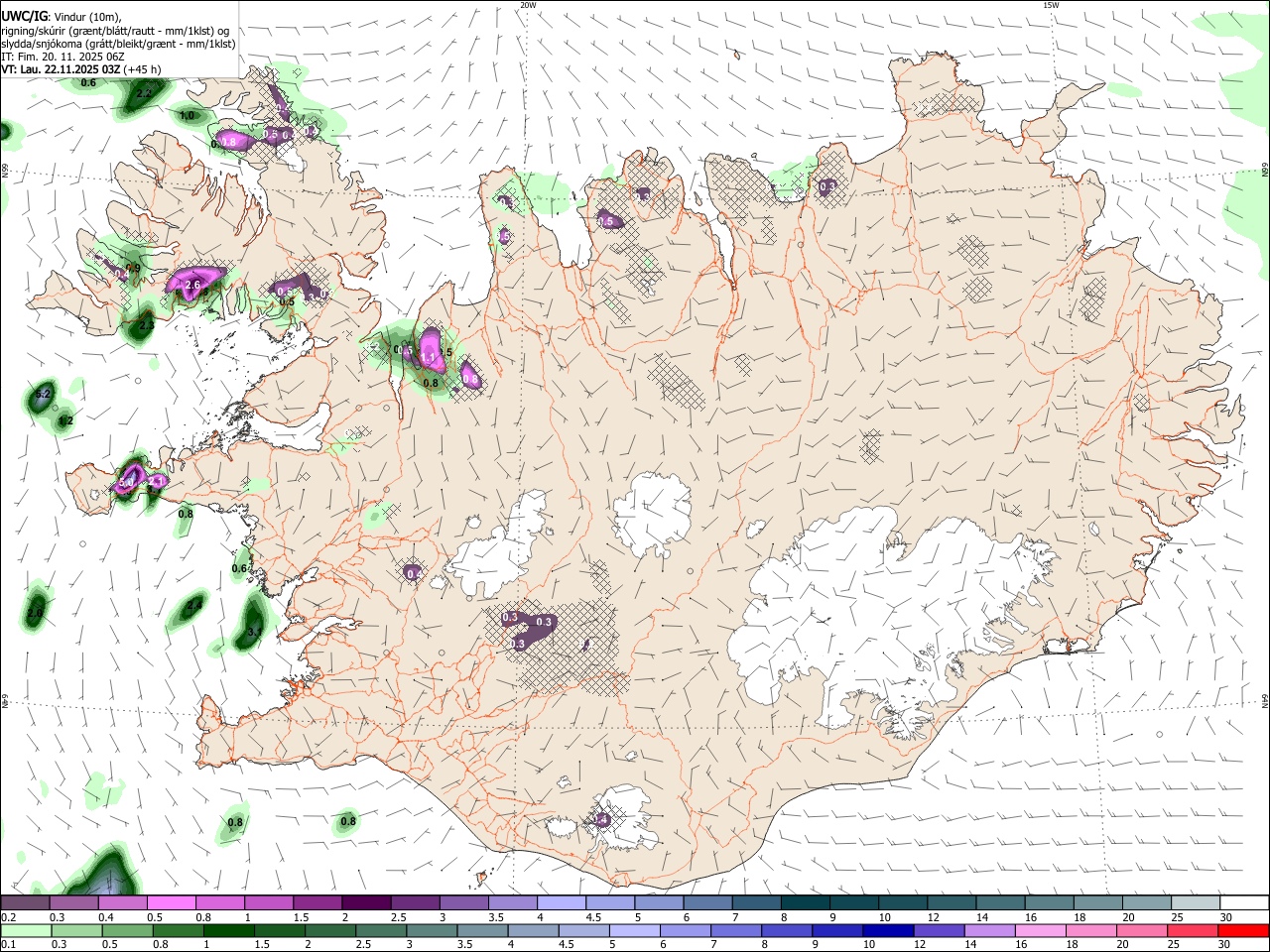The height and width of the screenshot is (952, 1270).
Task: Click the pale green 0.1–0.3 rain-scale swatch
Action: [26, 930]
